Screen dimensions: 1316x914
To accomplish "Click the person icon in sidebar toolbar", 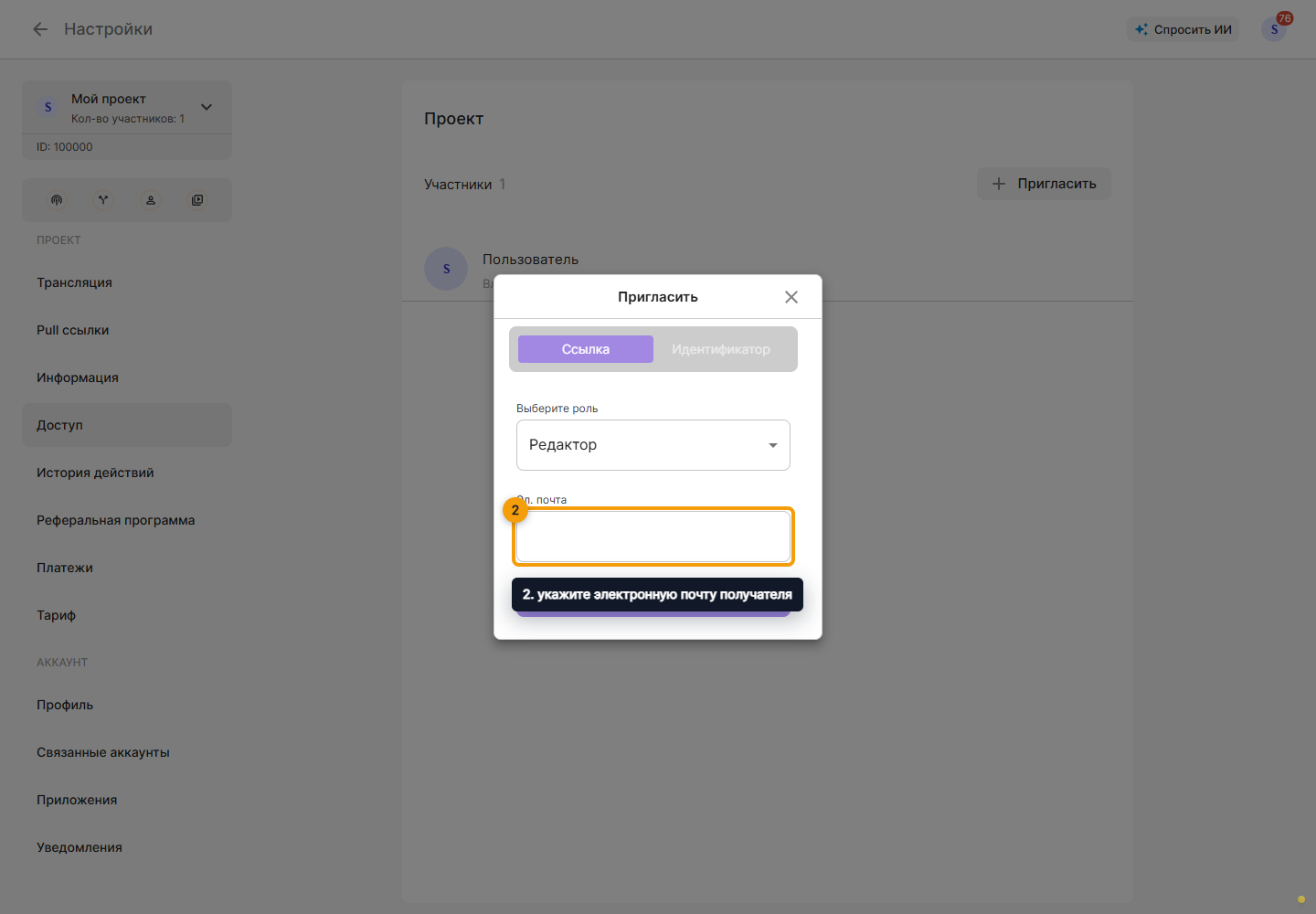I will pos(151,200).
